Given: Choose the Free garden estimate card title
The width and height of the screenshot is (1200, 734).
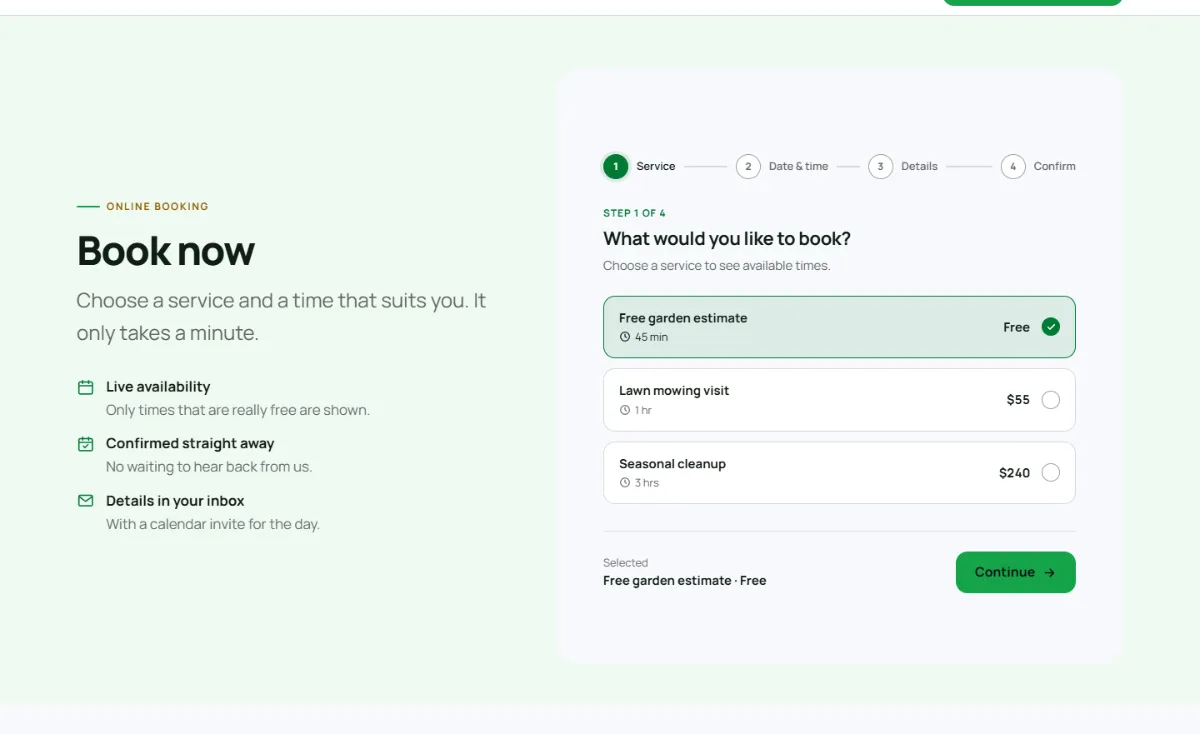Looking at the screenshot, I should tap(683, 318).
